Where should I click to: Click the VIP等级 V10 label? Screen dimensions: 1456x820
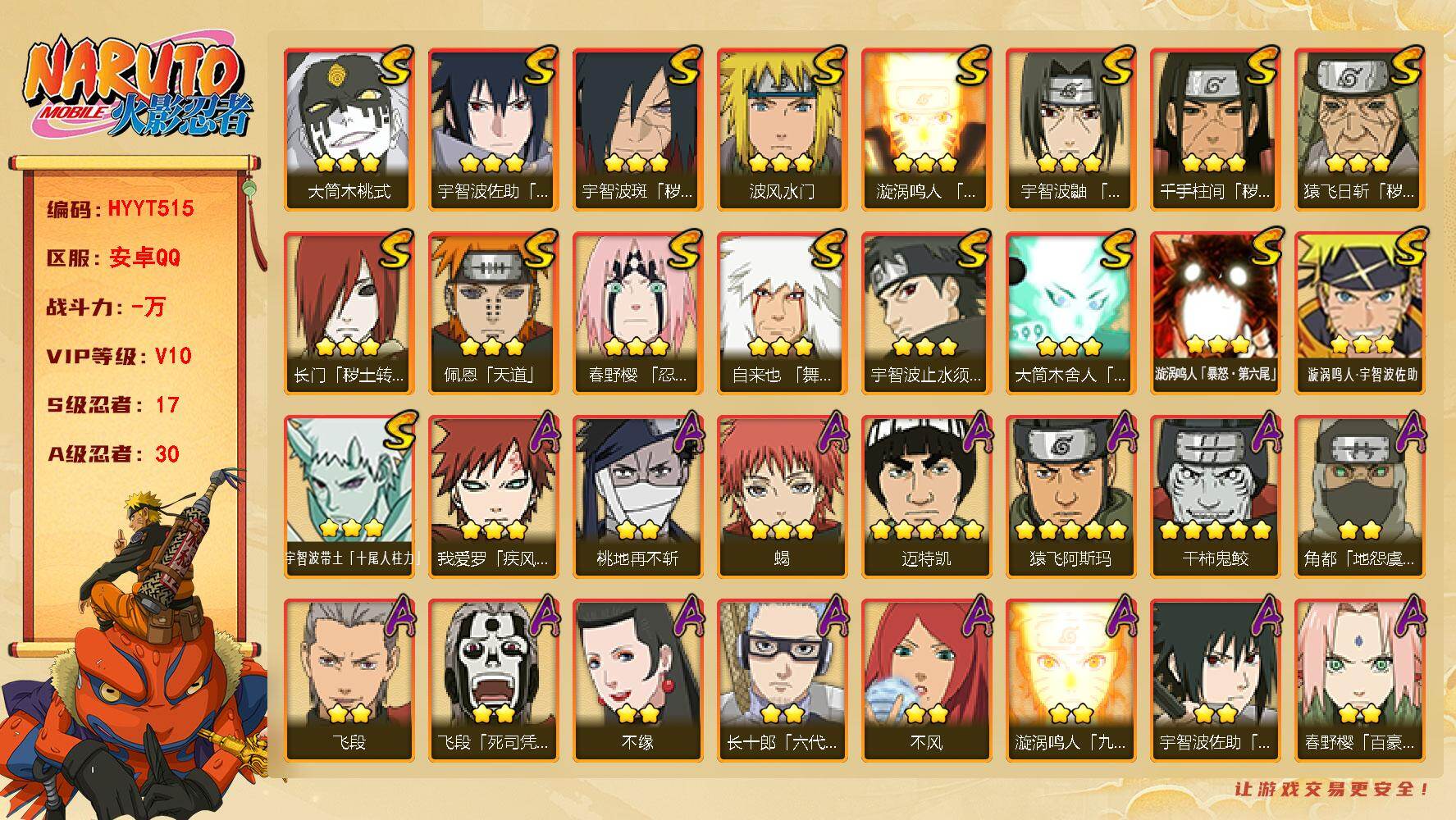pos(119,356)
